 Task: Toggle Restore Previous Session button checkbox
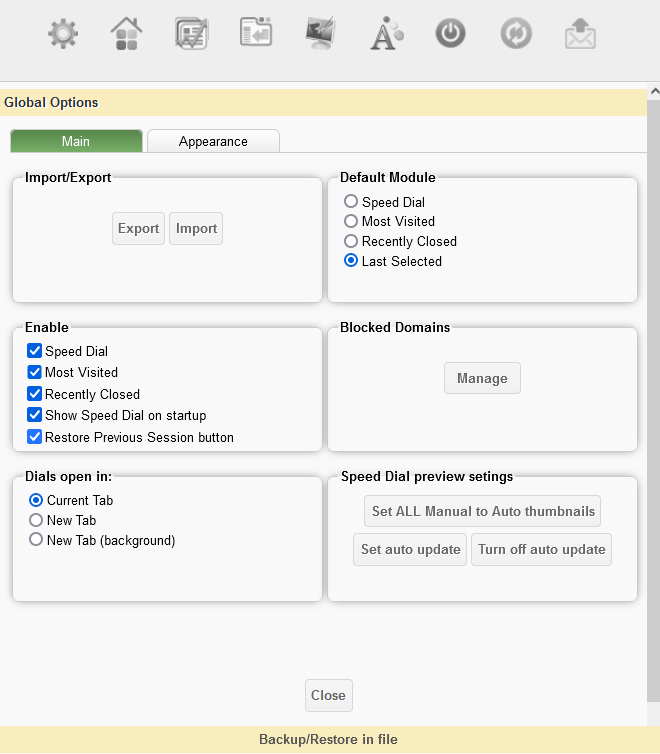pyautogui.click(x=35, y=437)
